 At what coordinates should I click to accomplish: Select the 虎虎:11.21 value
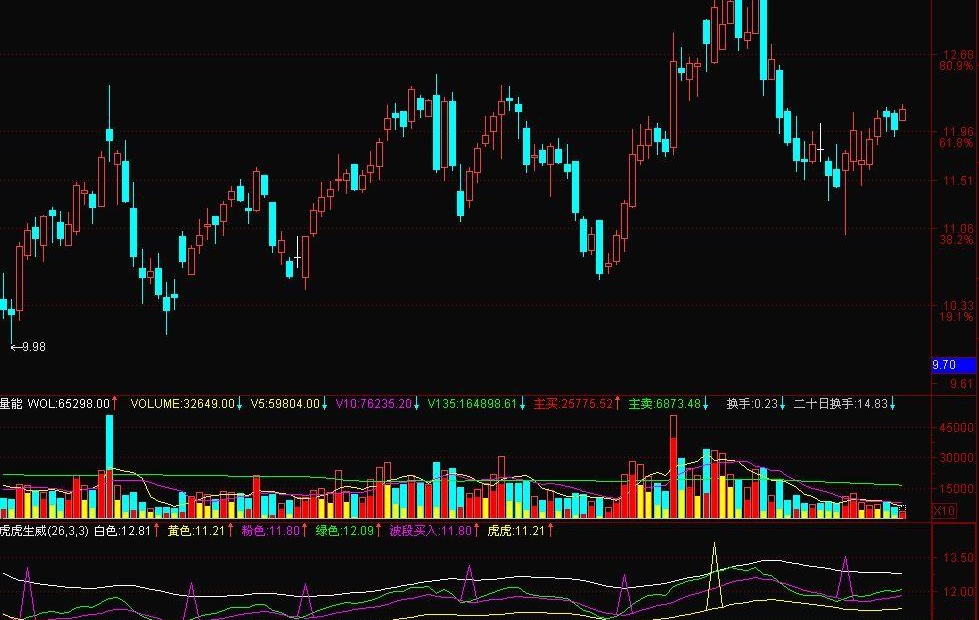pos(516,531)
